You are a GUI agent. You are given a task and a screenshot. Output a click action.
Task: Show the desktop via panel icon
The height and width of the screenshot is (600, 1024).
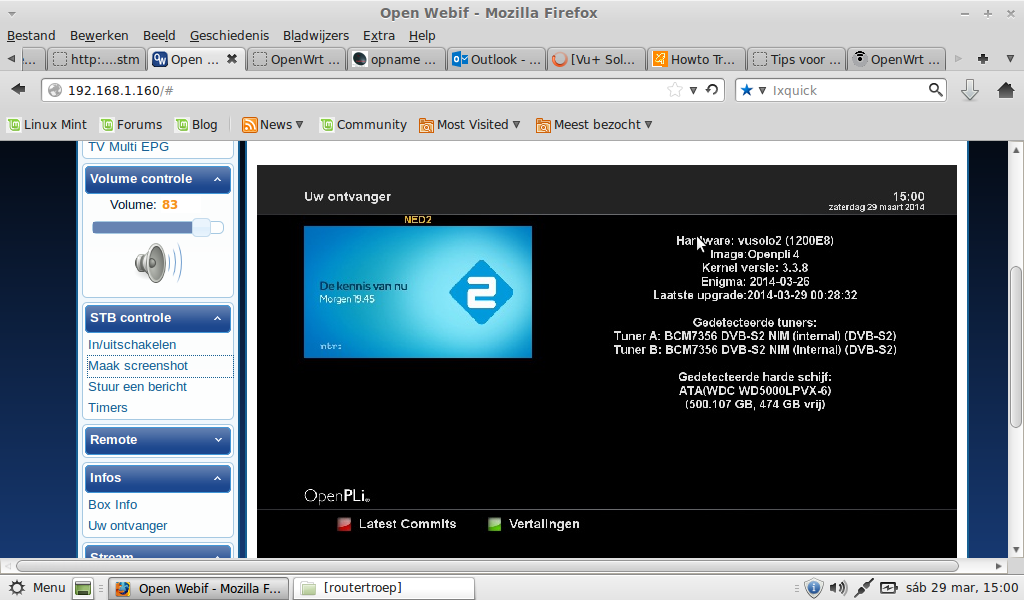click(x=83, y=588)
